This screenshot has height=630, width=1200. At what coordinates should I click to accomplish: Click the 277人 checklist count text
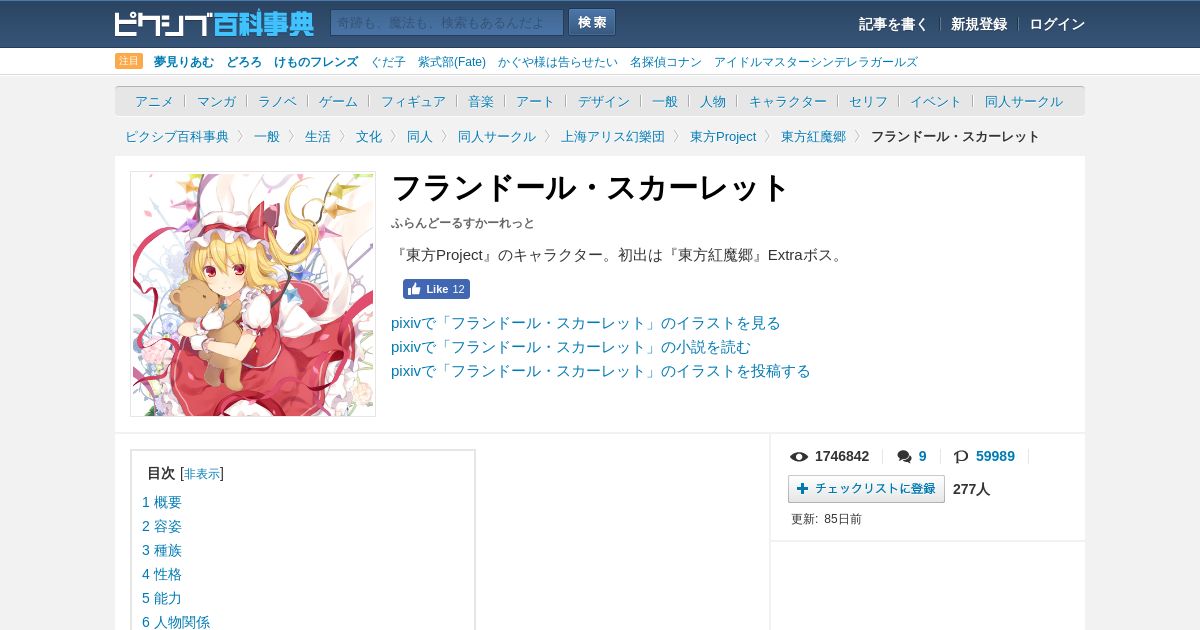971,489
